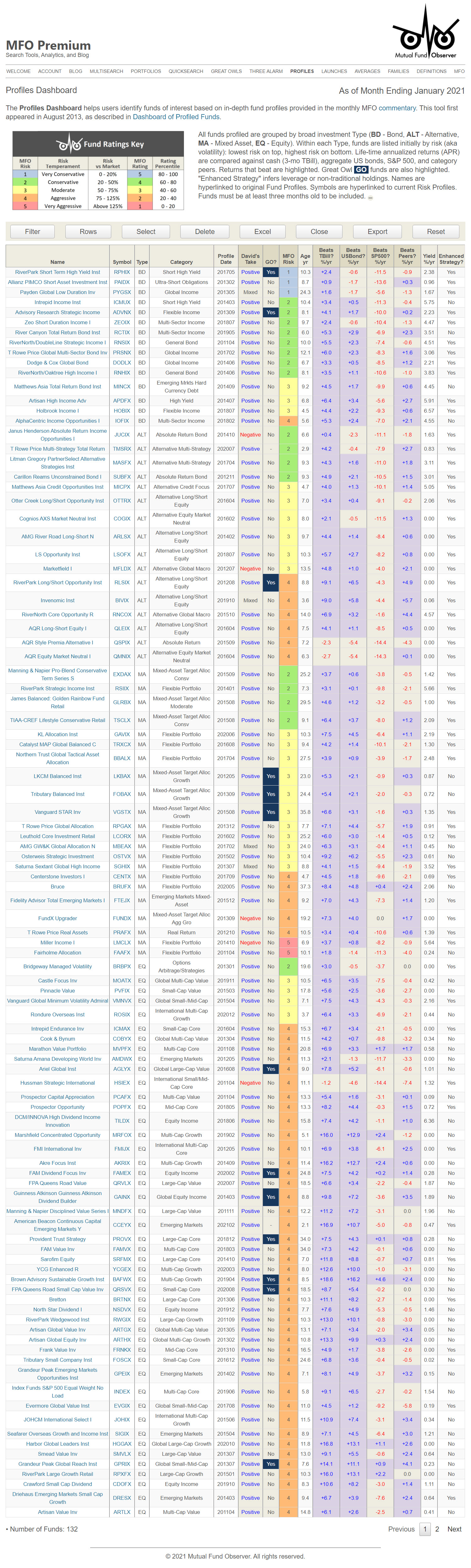Open the Dashboard of Profiled Funds link
This screenshot has height=1568, width=471.
[177, 117]
